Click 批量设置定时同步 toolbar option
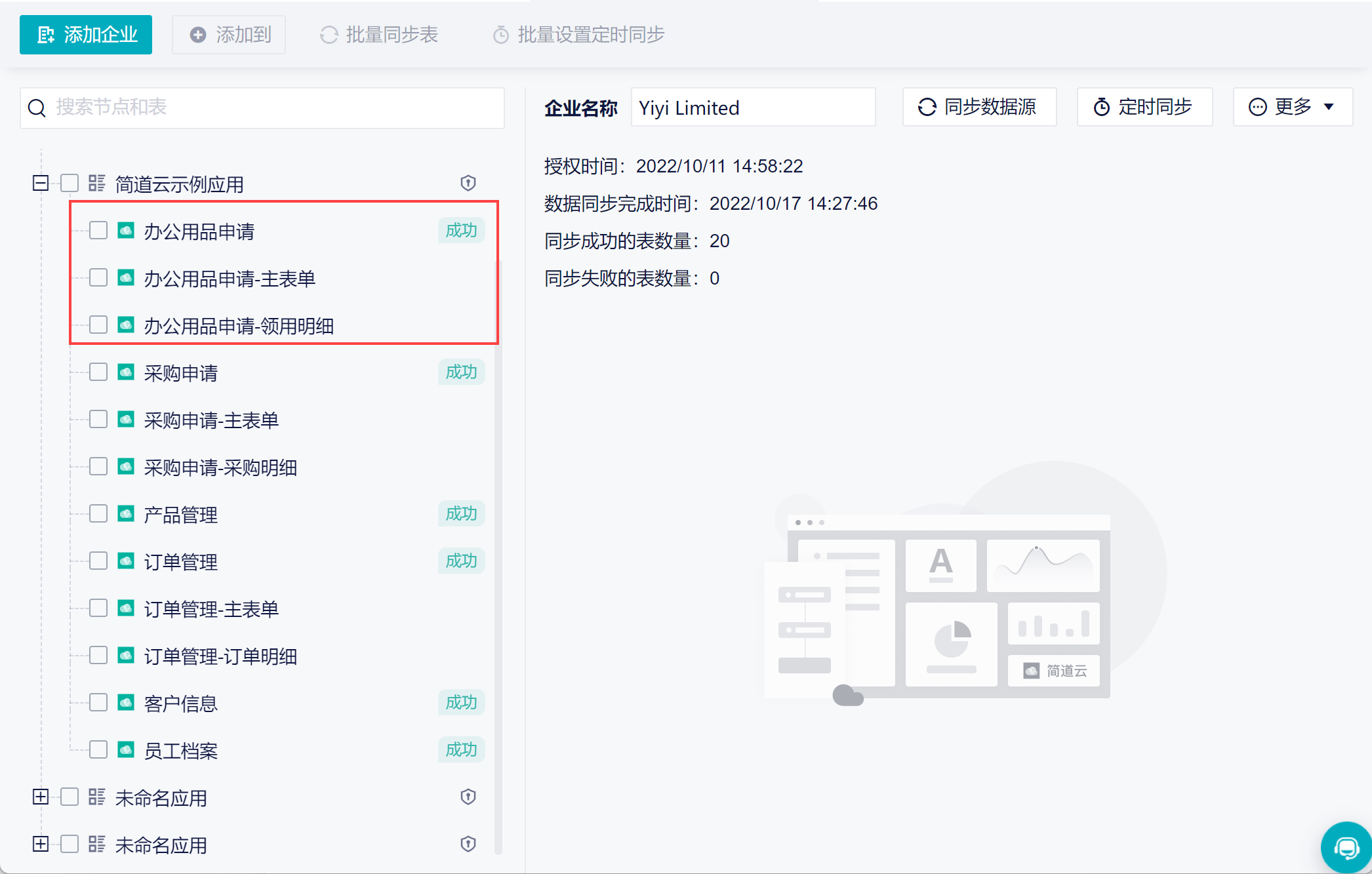 coord(578,35)
